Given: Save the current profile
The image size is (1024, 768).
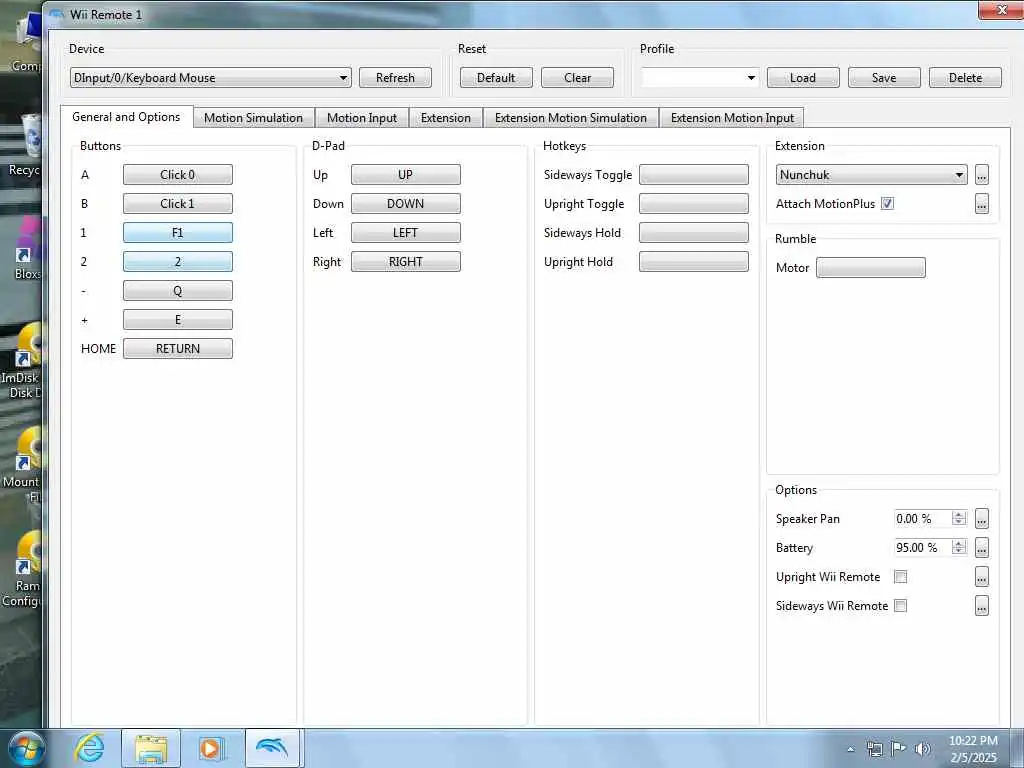Looking at the screenshot, I should pyautogui.click(x=884, y=78).
